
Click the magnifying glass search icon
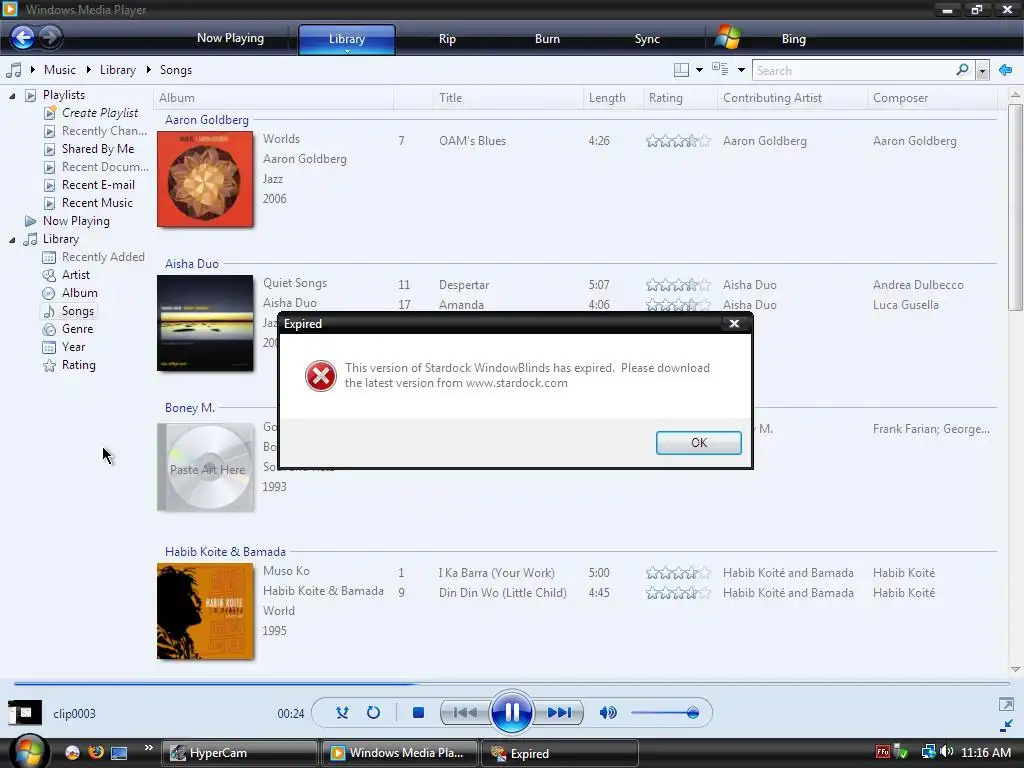(963, 70)
